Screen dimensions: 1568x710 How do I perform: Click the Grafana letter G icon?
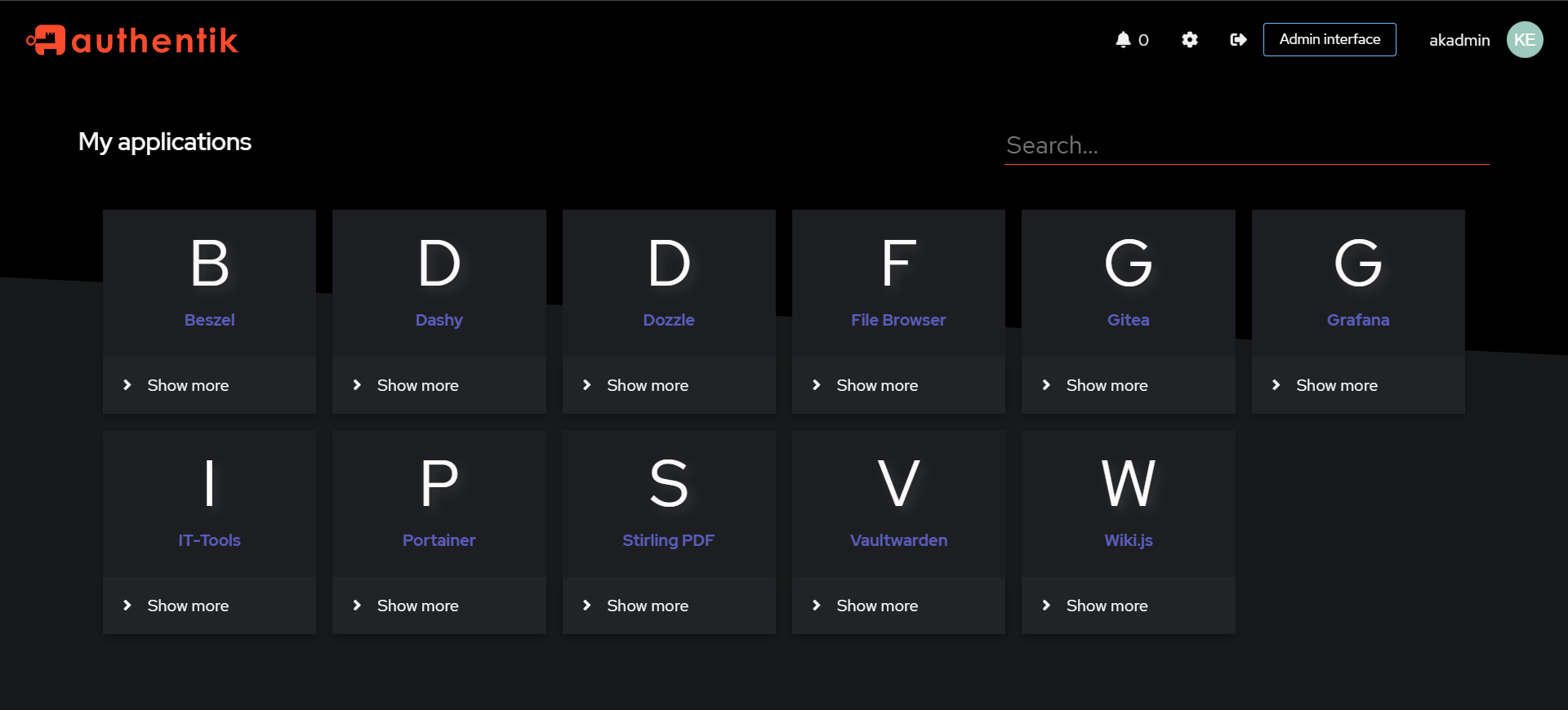point(1358,264)
